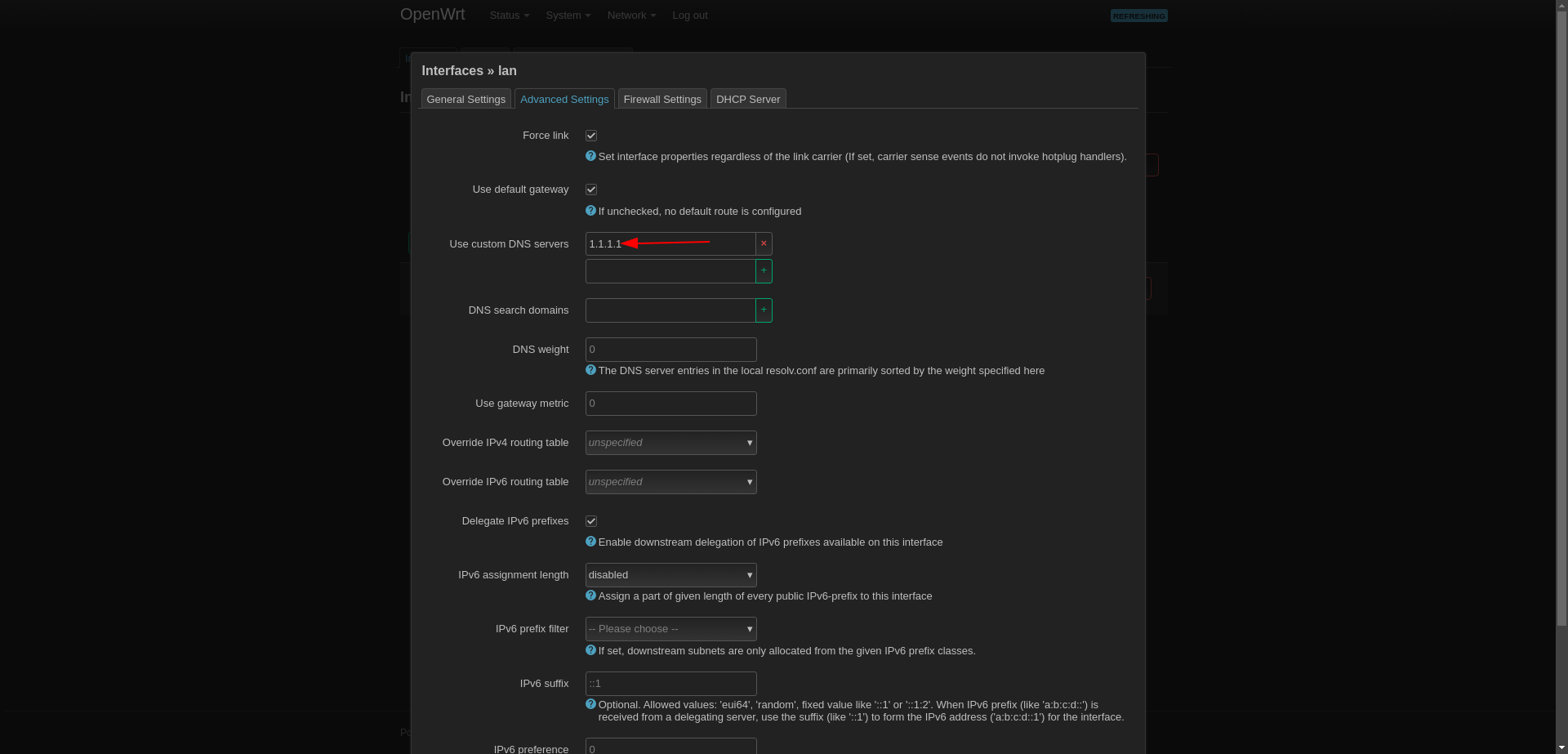Focus the DNS search domains field
1568x754 pixels.
[670, 310]
